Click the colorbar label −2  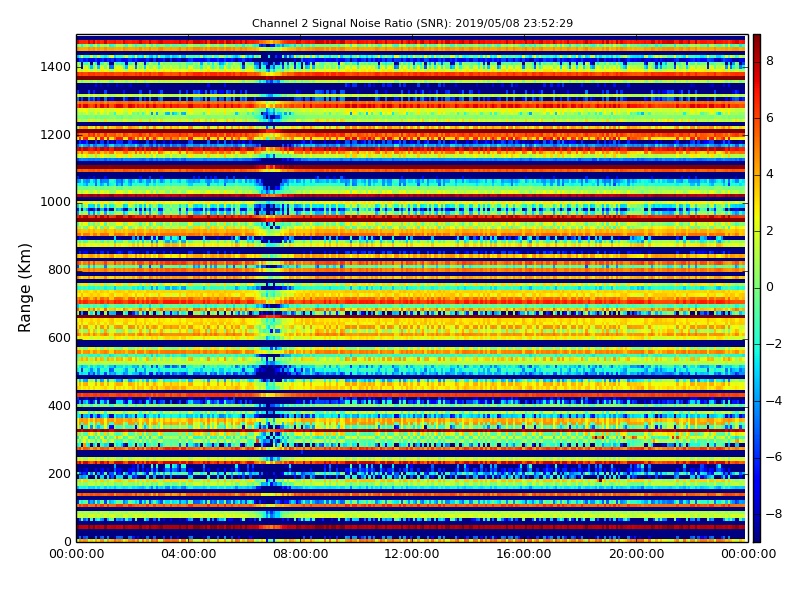(x=774, y=344)
